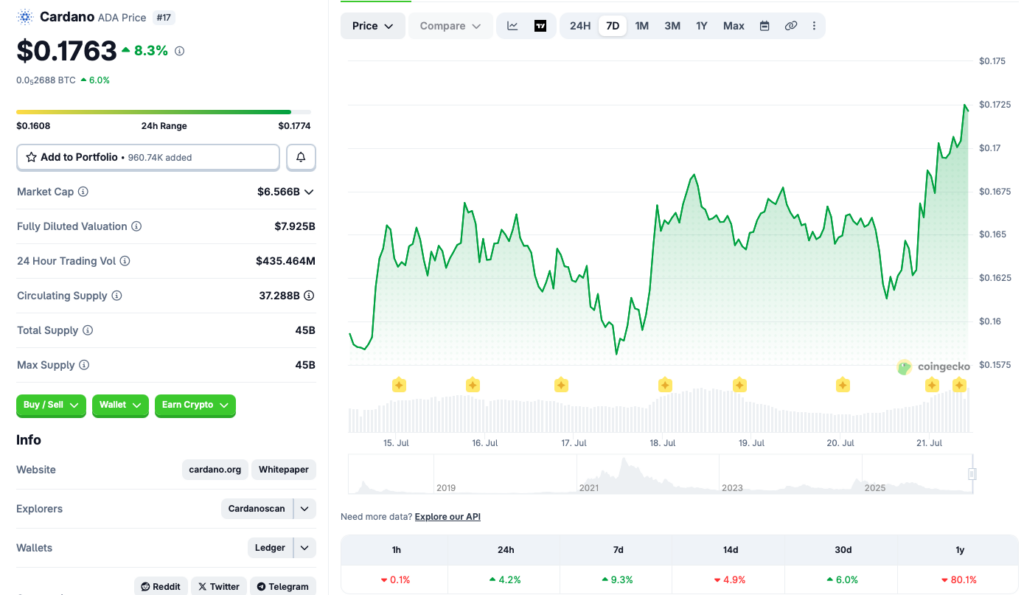Open the Whitepaper link
The height and width of the screenshot is (595, 1024).
(283, 470)
